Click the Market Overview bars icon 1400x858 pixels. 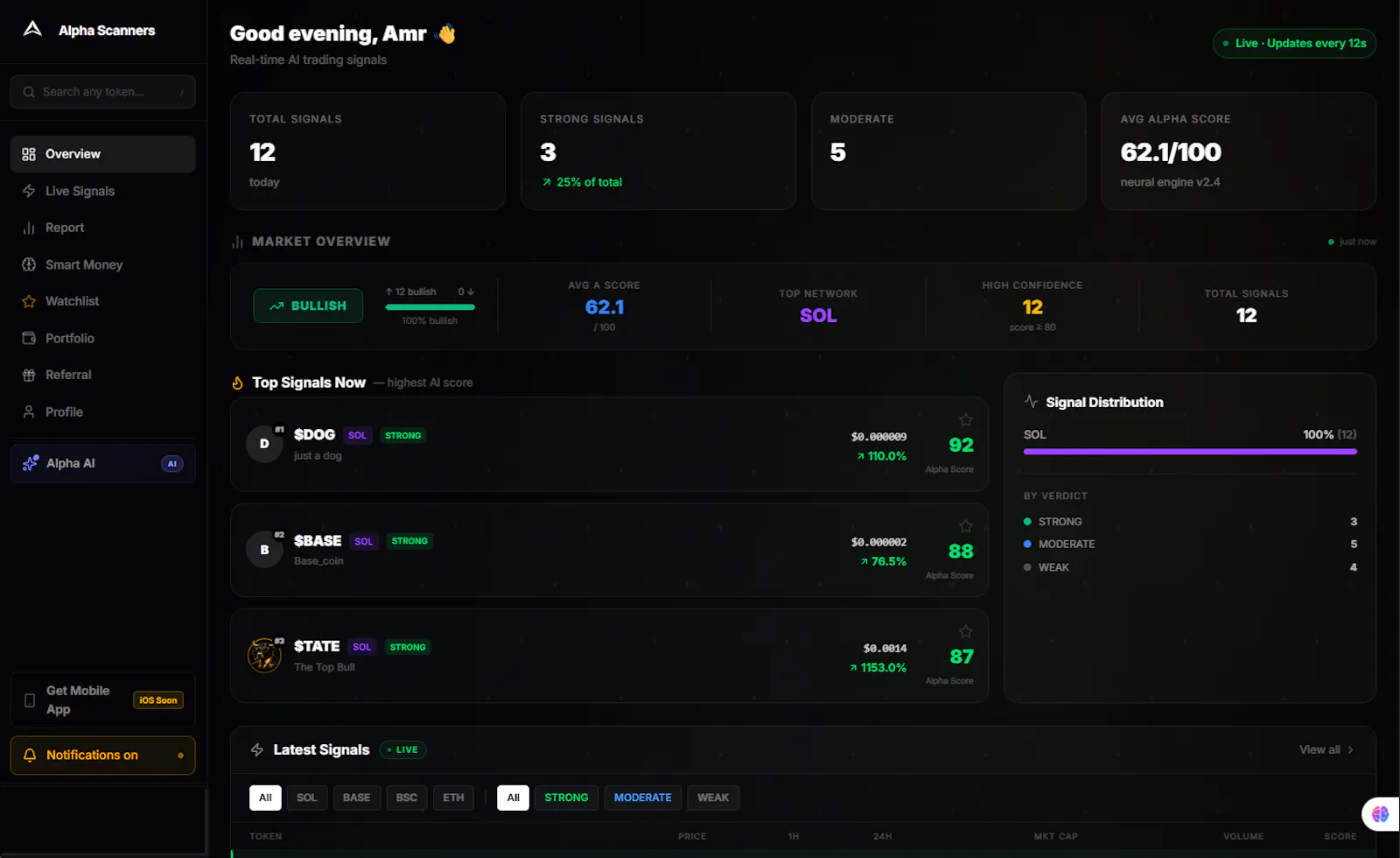click(237, 242)
